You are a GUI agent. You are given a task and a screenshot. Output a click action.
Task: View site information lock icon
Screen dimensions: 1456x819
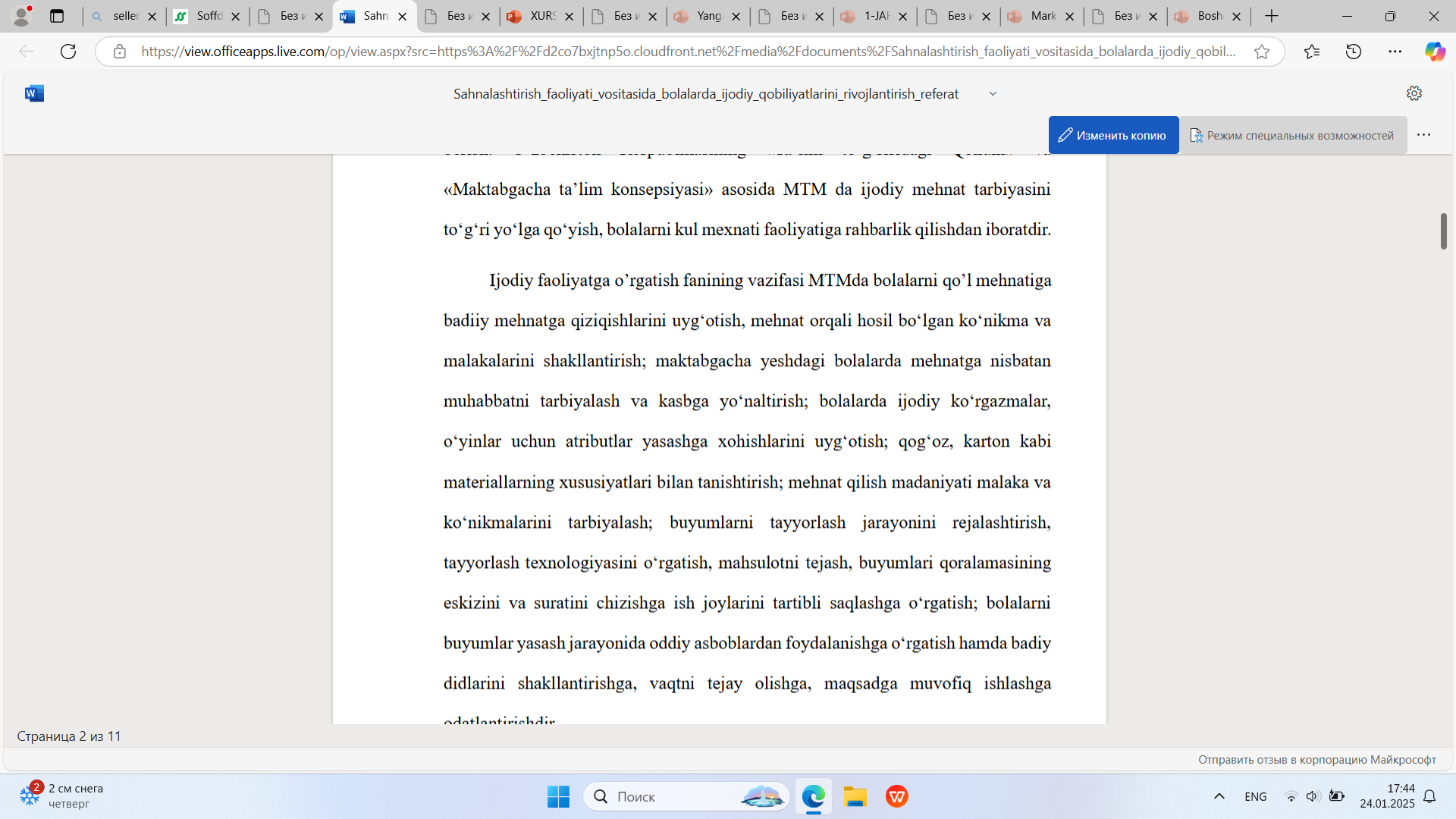[x=120, y=52]
